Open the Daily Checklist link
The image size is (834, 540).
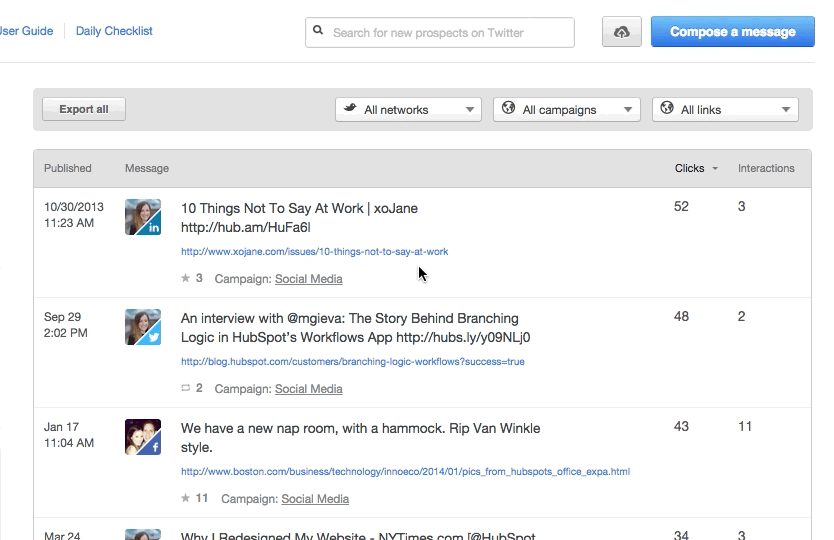pos(114,31)
